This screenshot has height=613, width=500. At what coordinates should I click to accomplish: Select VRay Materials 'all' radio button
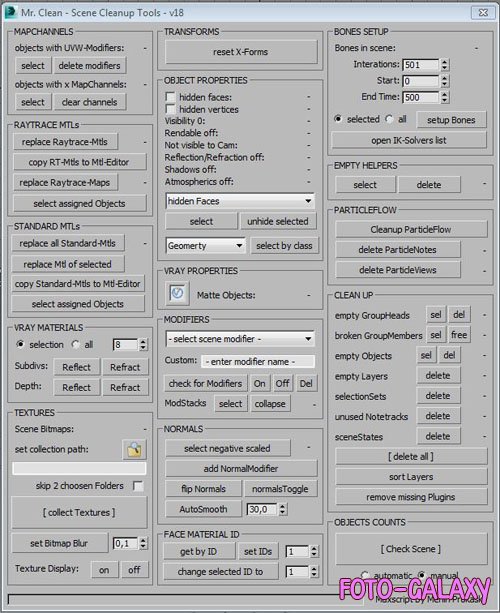[75, 344]
